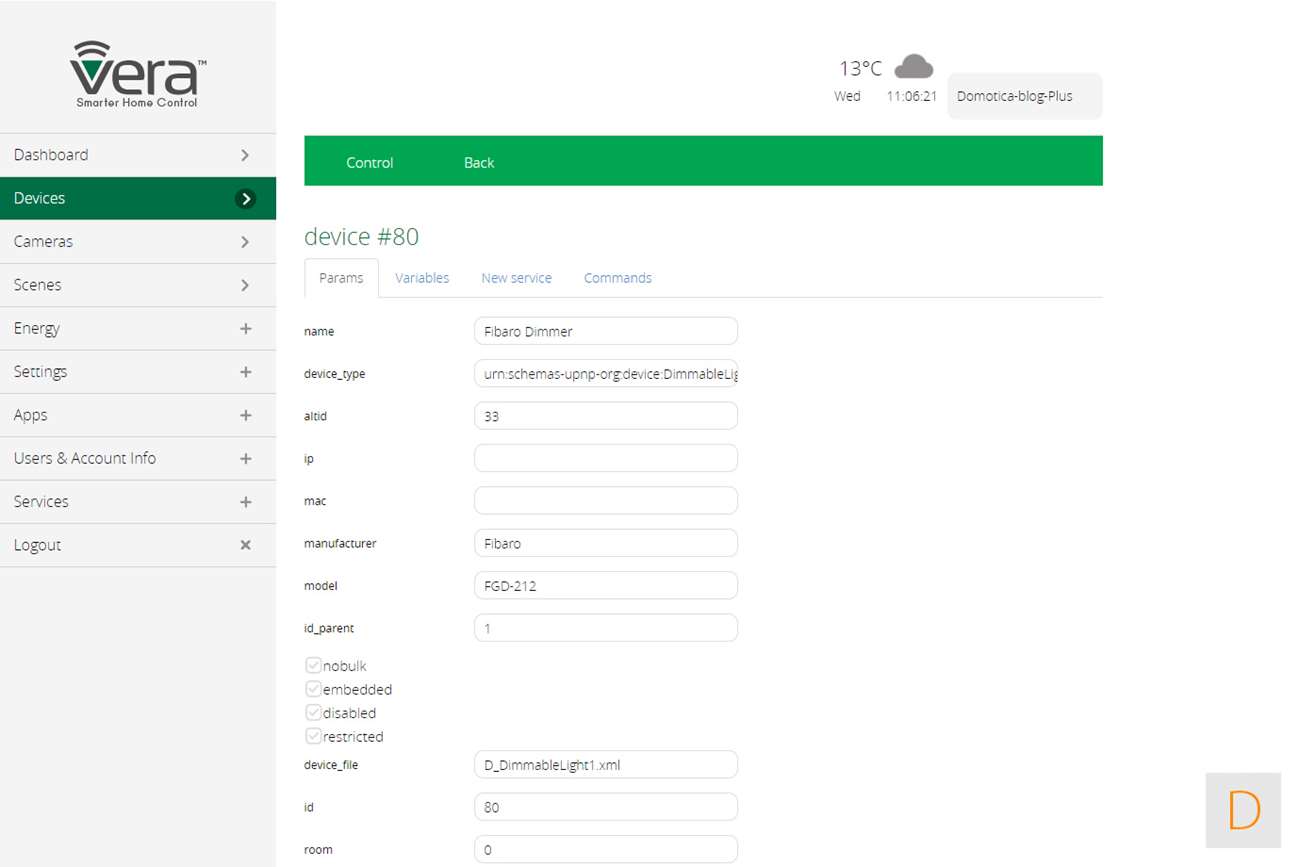Screen dimensions: 1300x867
Task: Click the Vera logo
Action: (137, 73)
